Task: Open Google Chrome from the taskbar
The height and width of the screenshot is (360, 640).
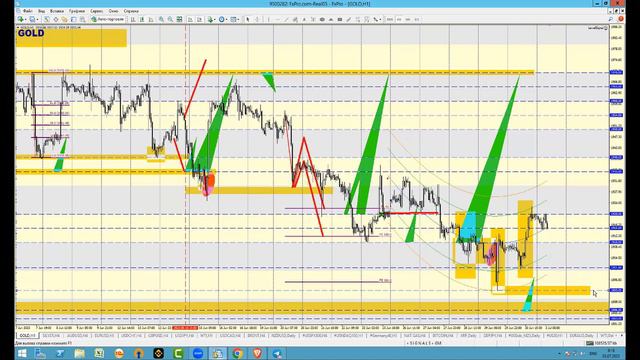Action: pos(238,353)
